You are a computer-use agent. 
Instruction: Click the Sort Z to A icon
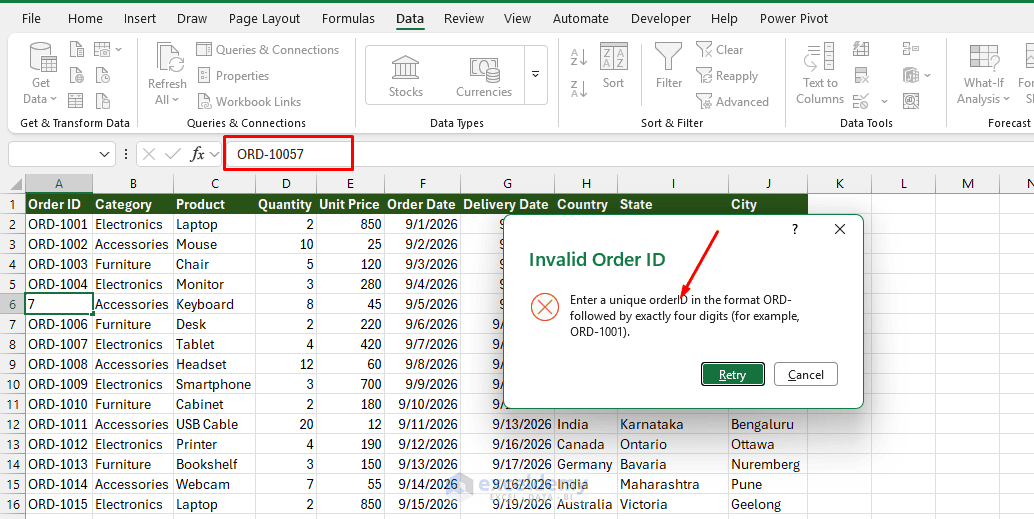579,89
